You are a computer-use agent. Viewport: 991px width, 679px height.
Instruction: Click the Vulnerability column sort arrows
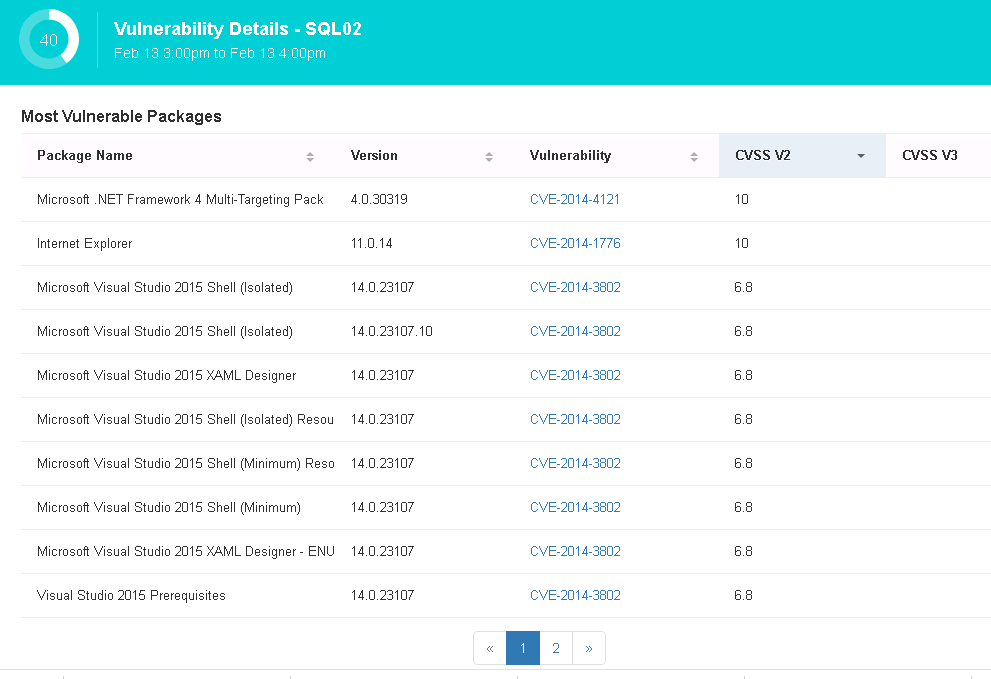(x=694, y=156)
